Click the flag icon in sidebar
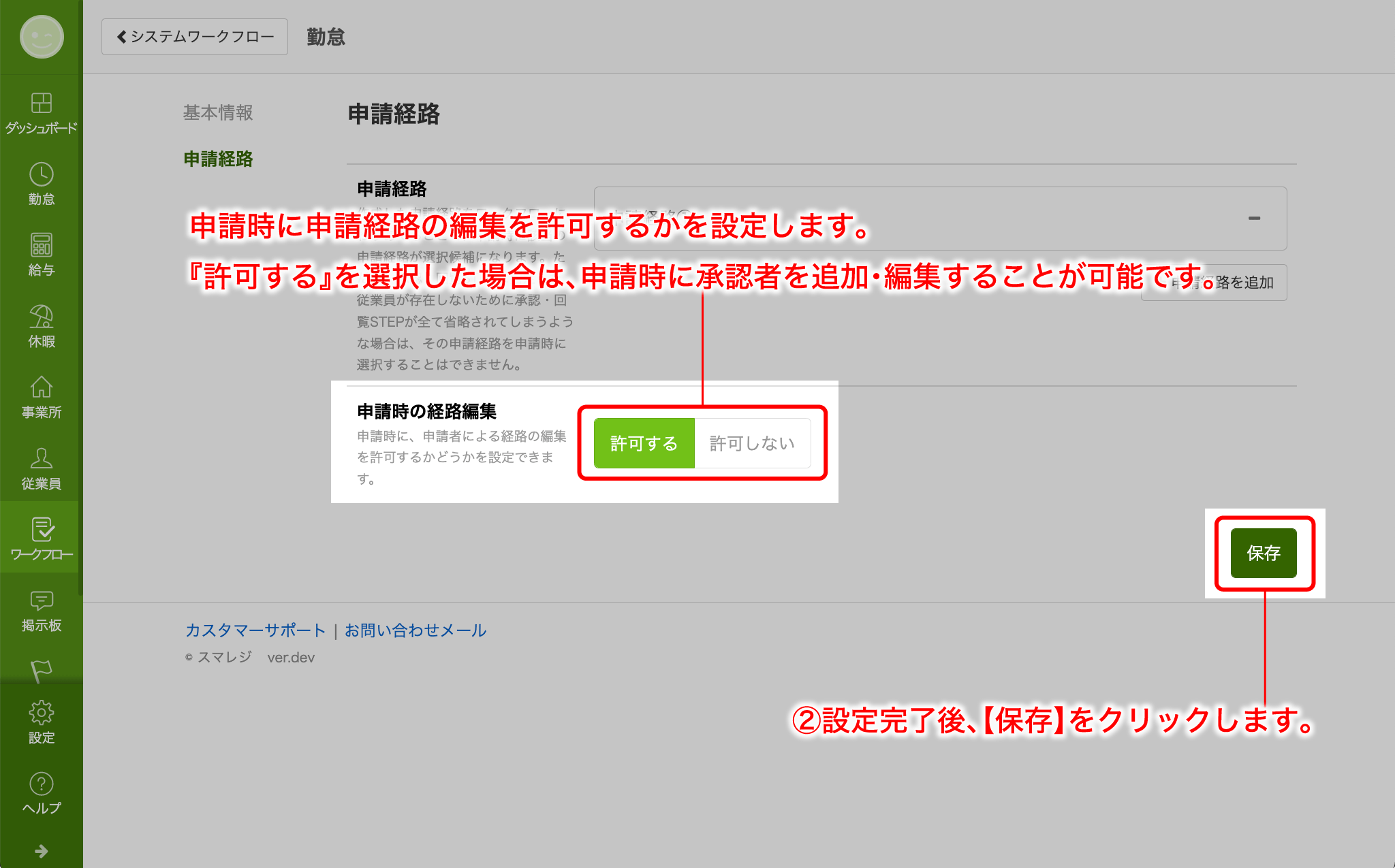The image size is (1395, 868). [42, 671]
